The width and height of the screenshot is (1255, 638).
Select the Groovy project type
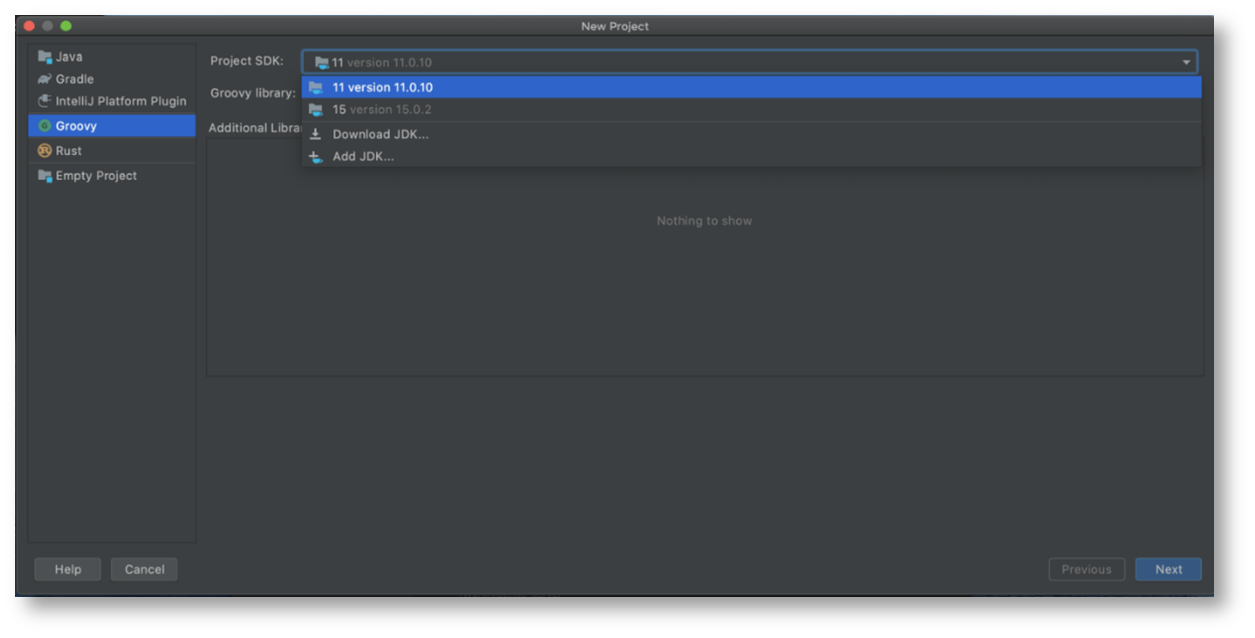coord(112,126)
